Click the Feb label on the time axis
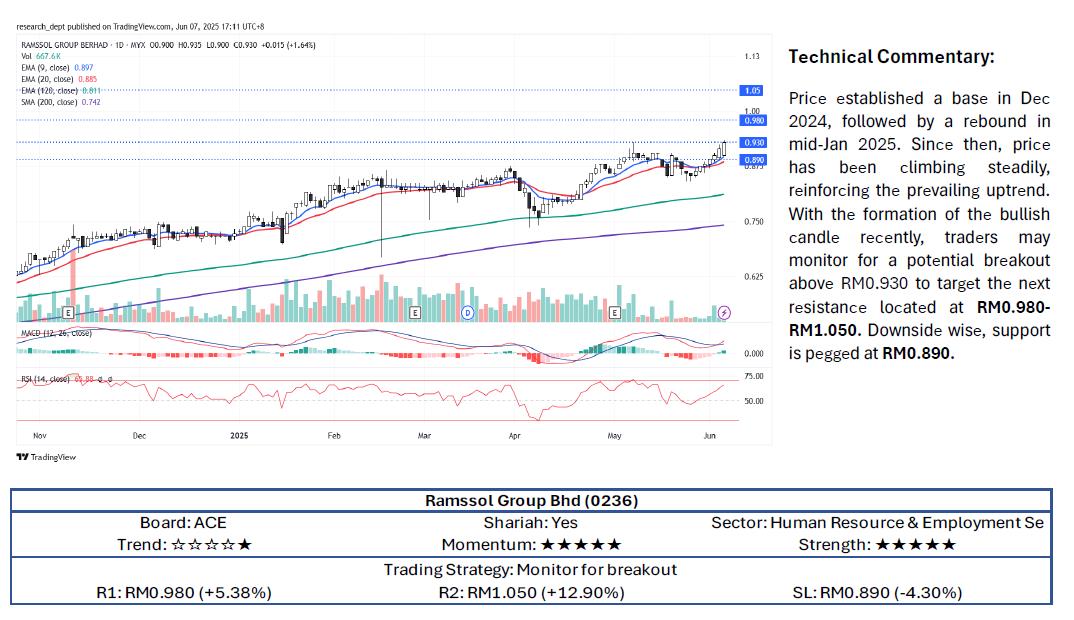 point(334,436)
